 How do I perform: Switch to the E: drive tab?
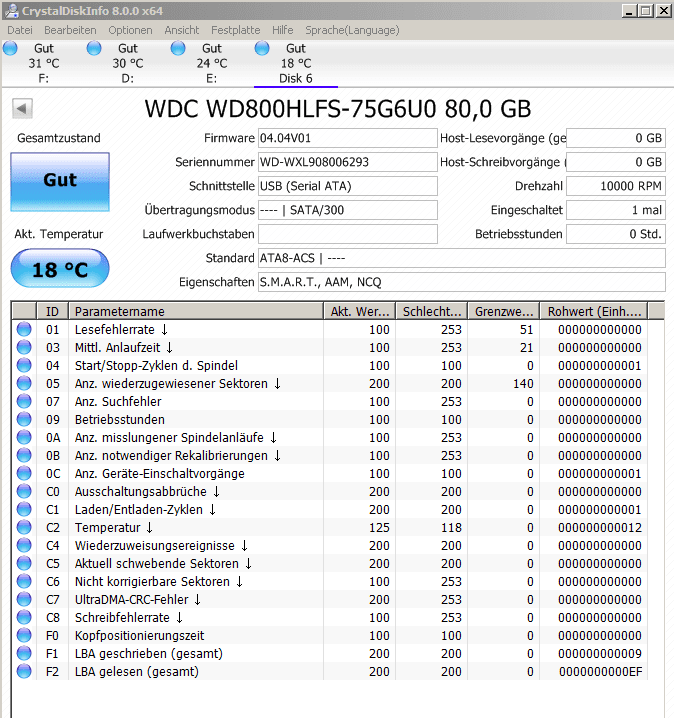[x=212, y=63]
